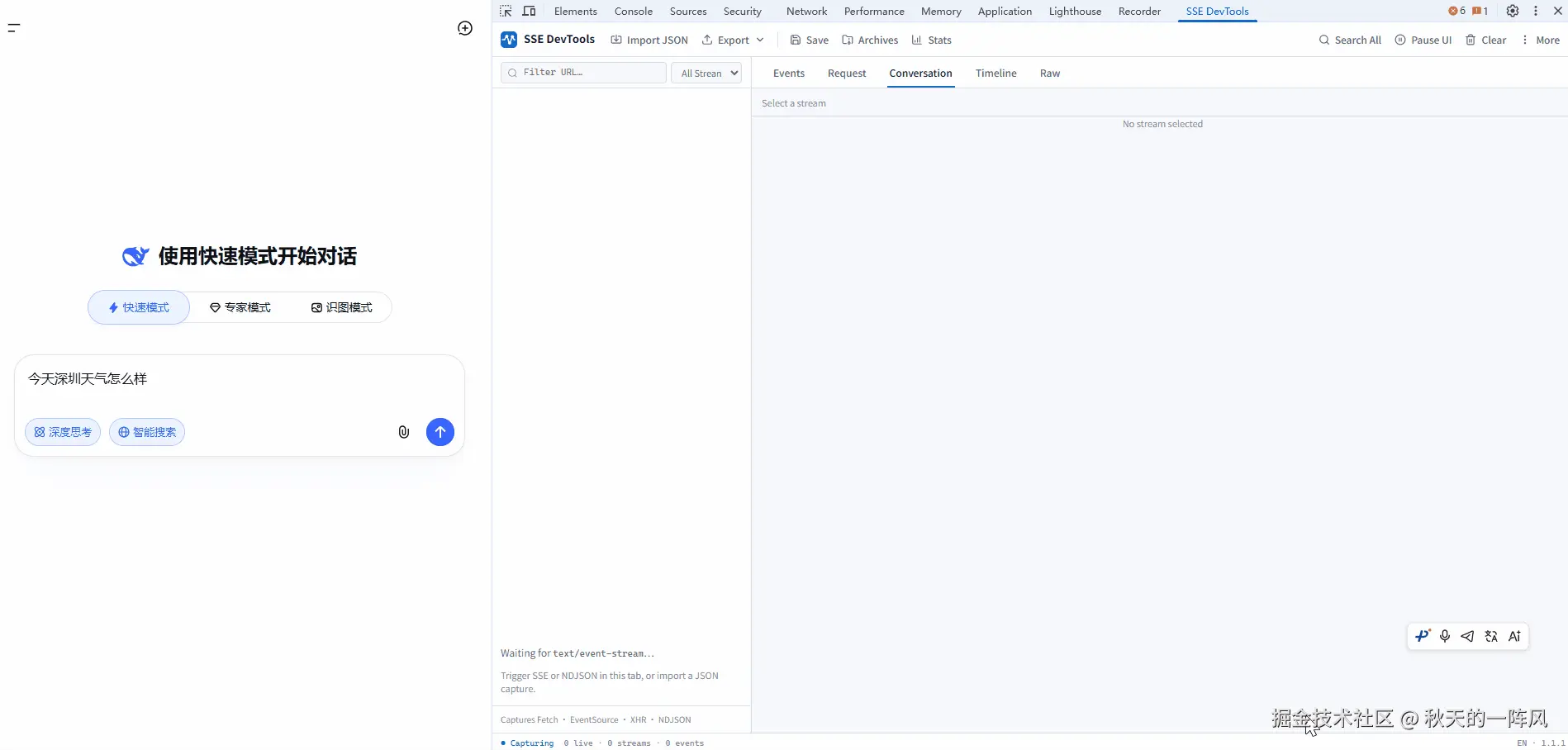This screenshot has height=750, width=1568.
Task: Open the Memory tab
Action: point(941,11)
